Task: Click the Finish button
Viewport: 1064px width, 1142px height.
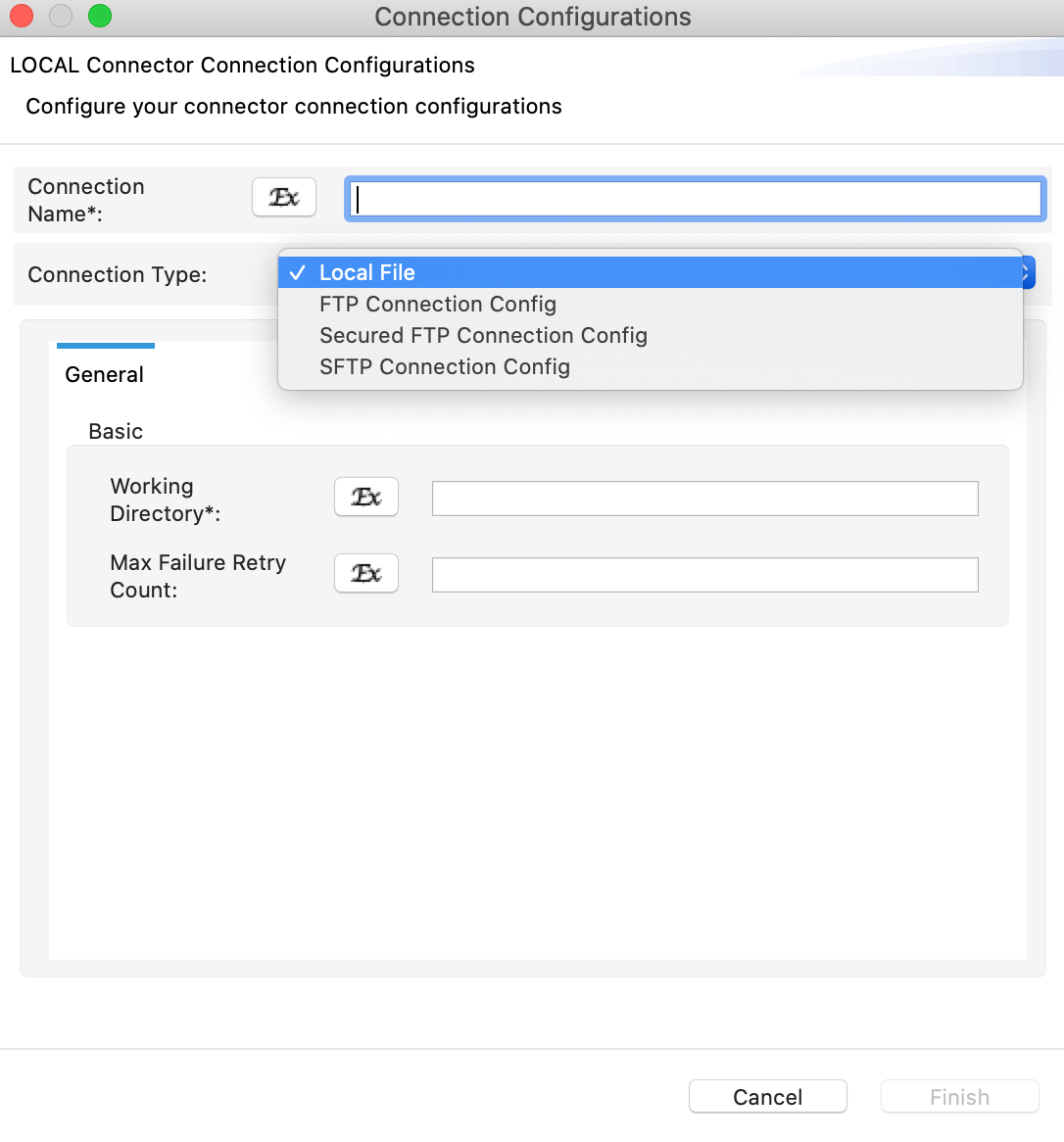Action: (x=959, y=1097)
